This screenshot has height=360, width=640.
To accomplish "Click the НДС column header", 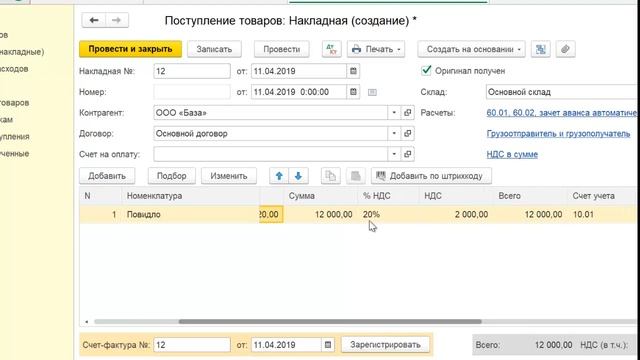I will pos(456,196).
